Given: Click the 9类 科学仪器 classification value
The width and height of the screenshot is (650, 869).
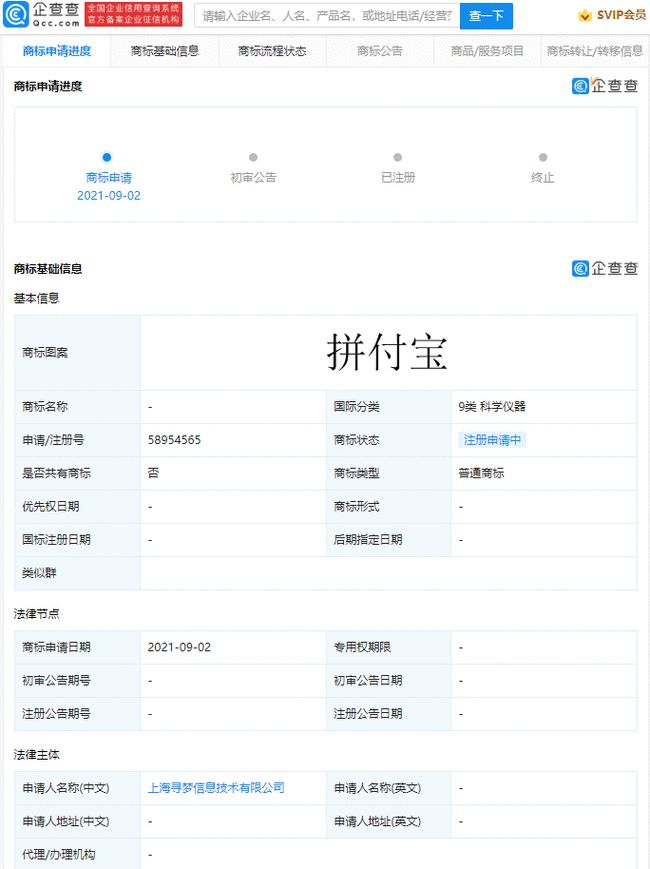Looking at the screenshot, I should [x=492, y=407].
